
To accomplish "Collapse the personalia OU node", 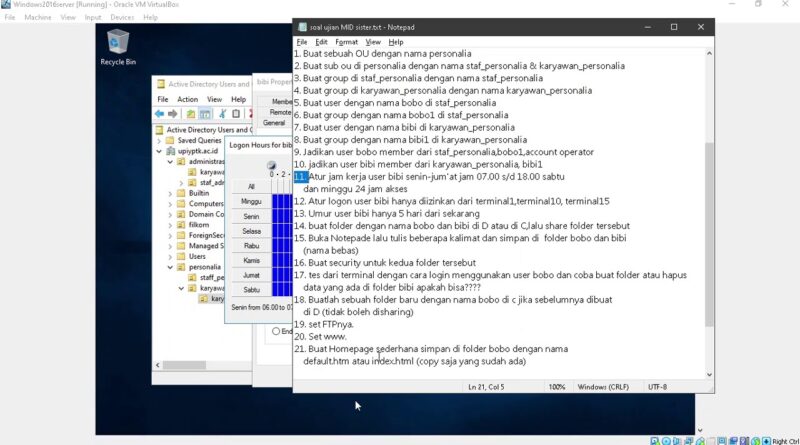I will [x=170, y=267].
